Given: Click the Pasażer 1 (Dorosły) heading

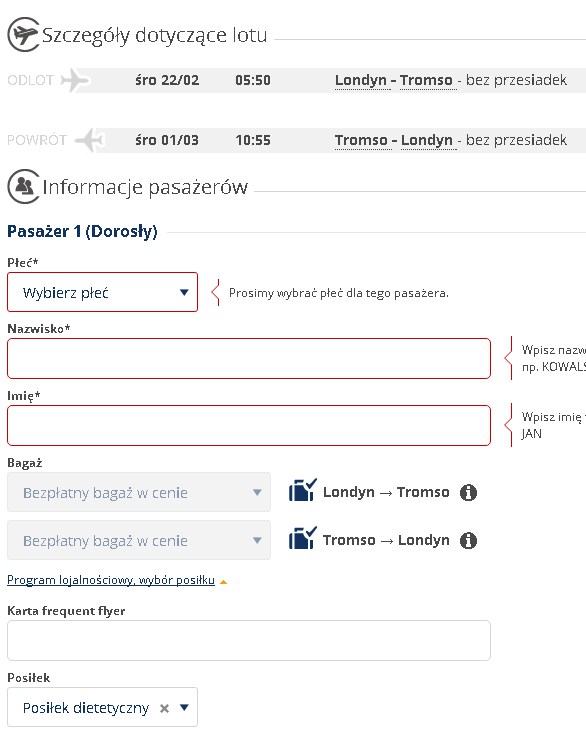Looking at the screenshot, I should point(83,231).
